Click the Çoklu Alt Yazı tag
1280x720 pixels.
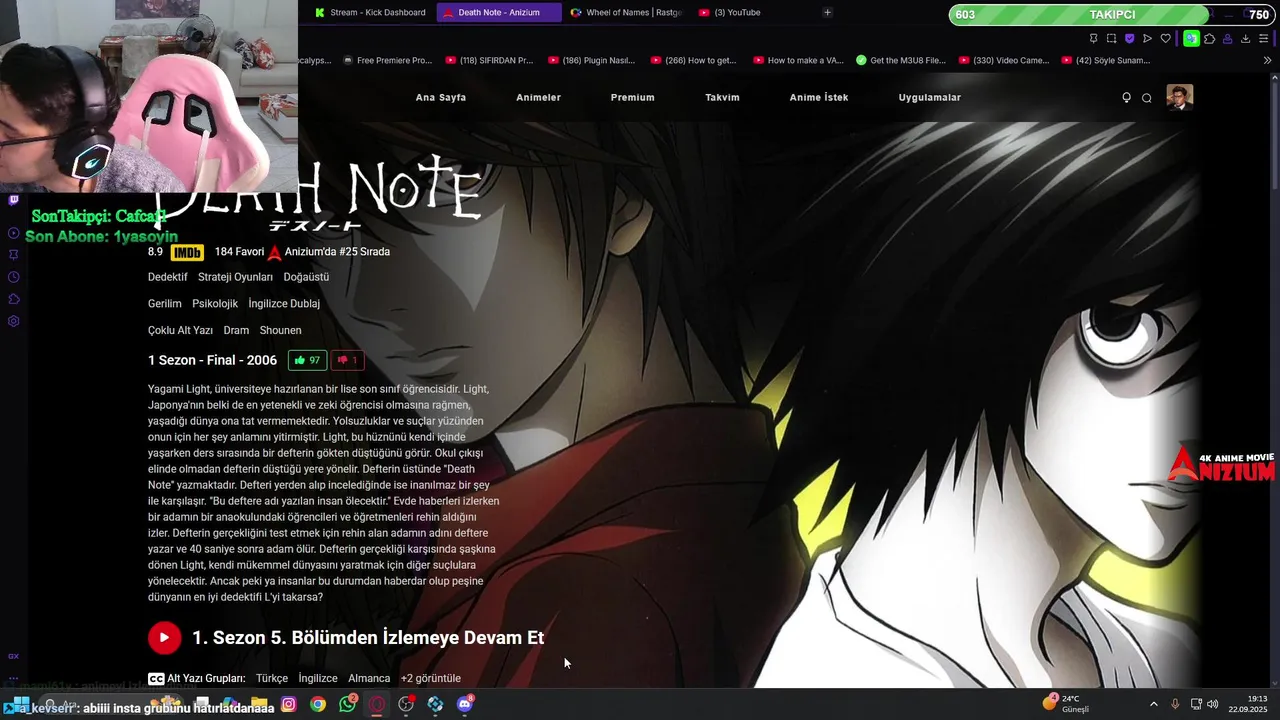(180, 330)
